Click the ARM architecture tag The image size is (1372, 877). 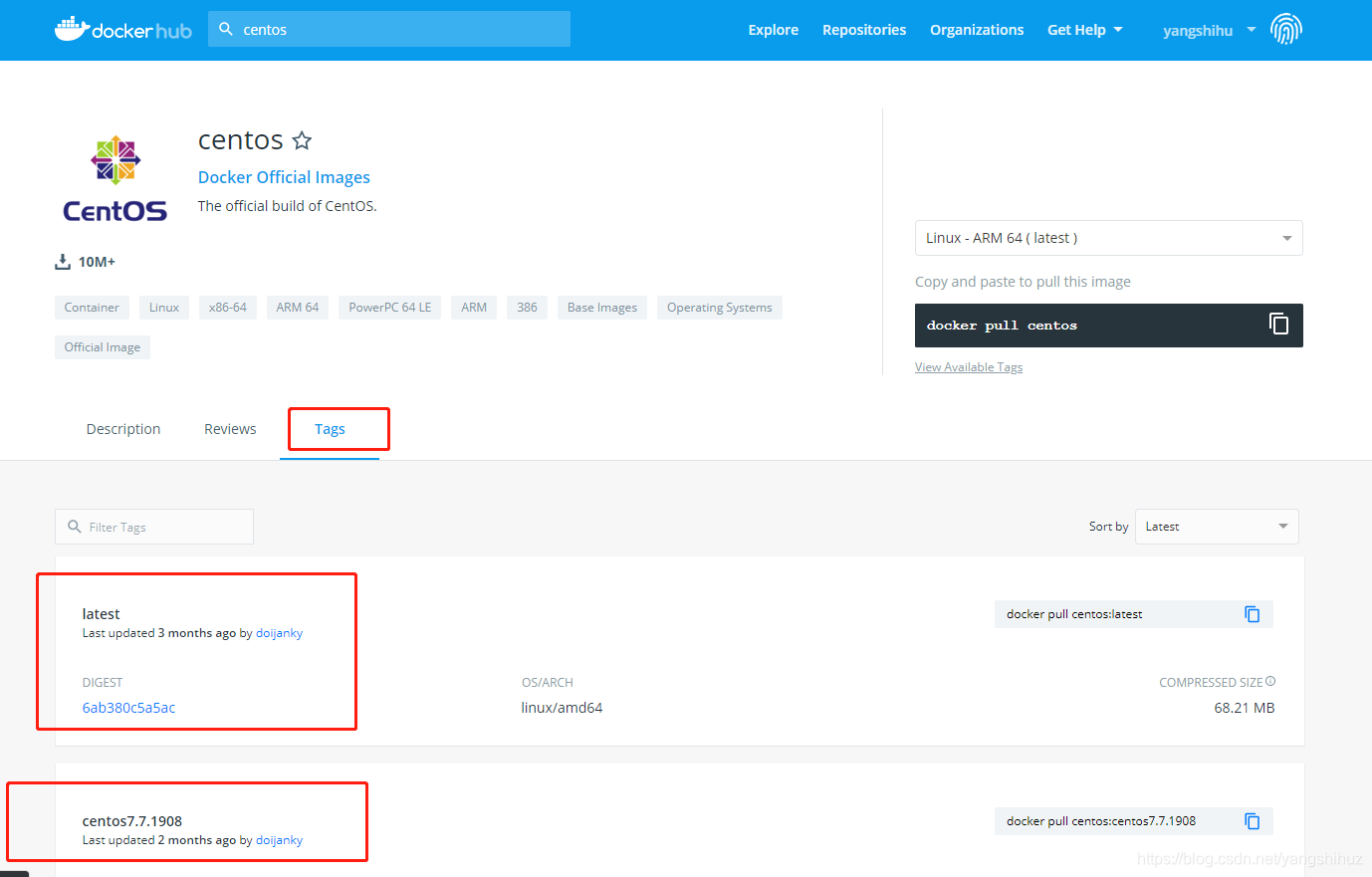click(474, 308)
